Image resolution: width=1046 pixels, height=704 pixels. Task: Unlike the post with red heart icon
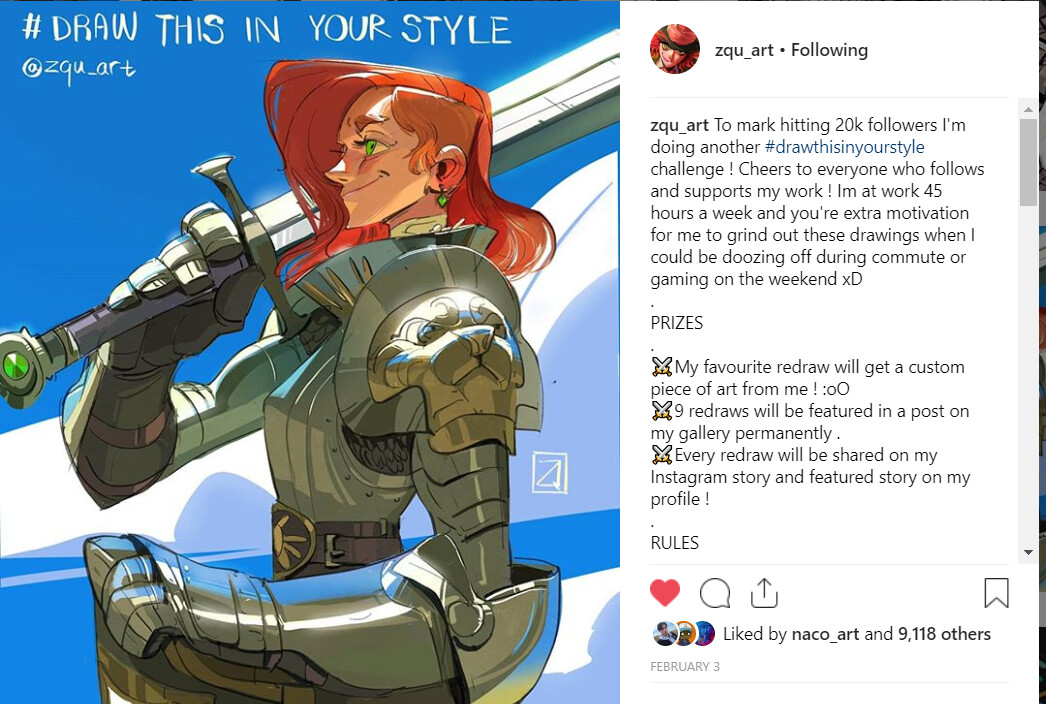(664, 593)
